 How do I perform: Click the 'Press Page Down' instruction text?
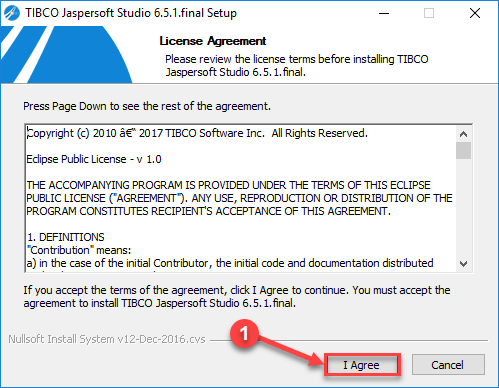click(147, 106)
